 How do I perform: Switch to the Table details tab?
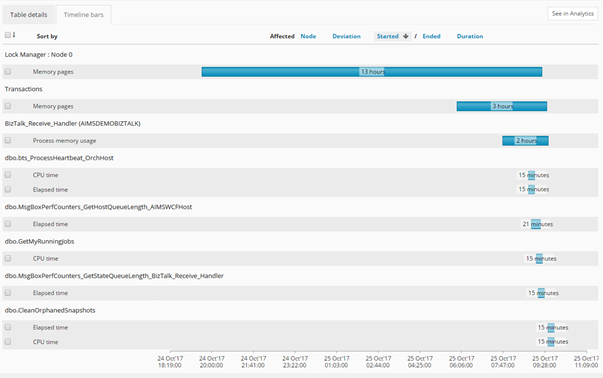pyautogui.click(x=28, y=15)
